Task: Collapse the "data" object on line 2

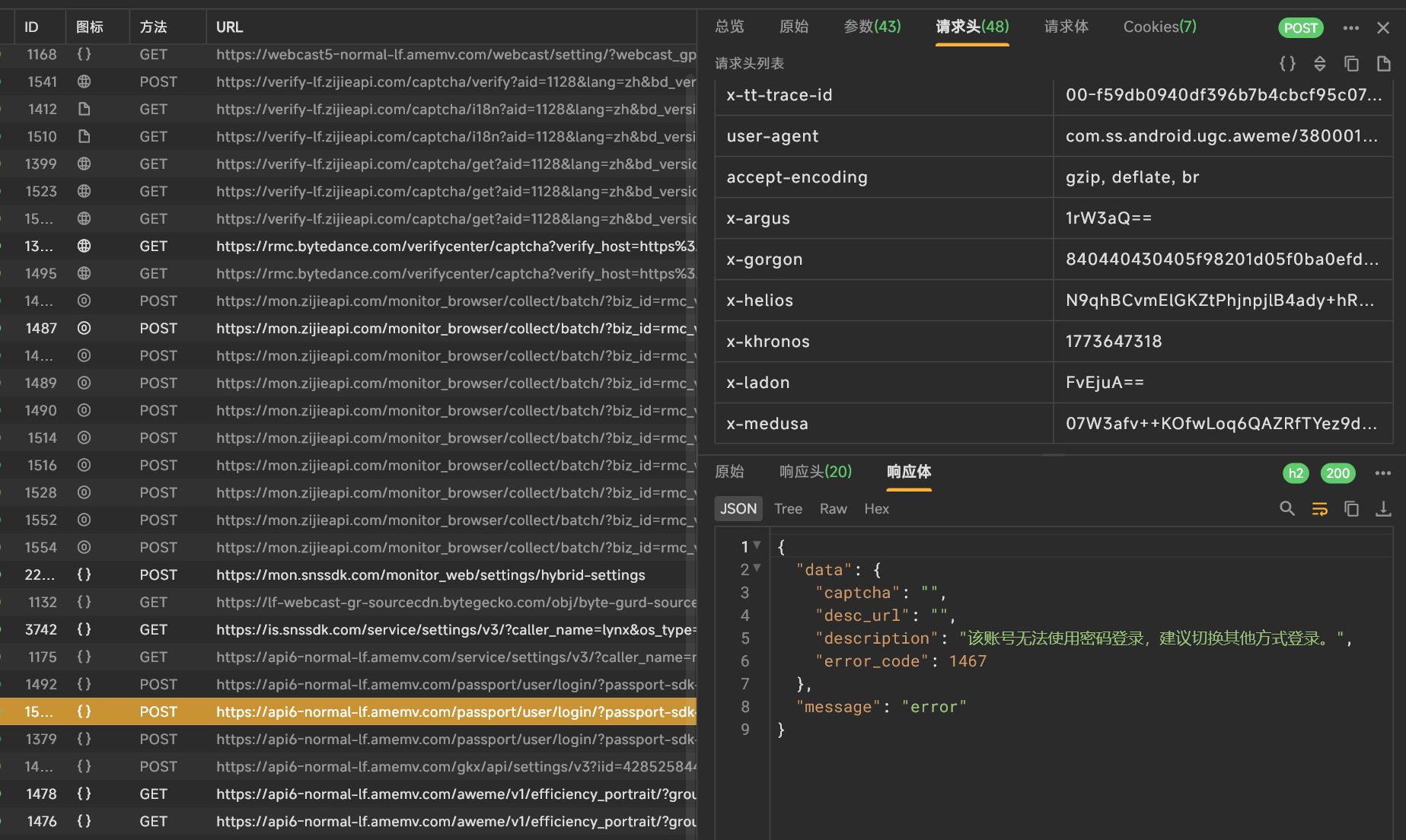Action: pos(757,568)
